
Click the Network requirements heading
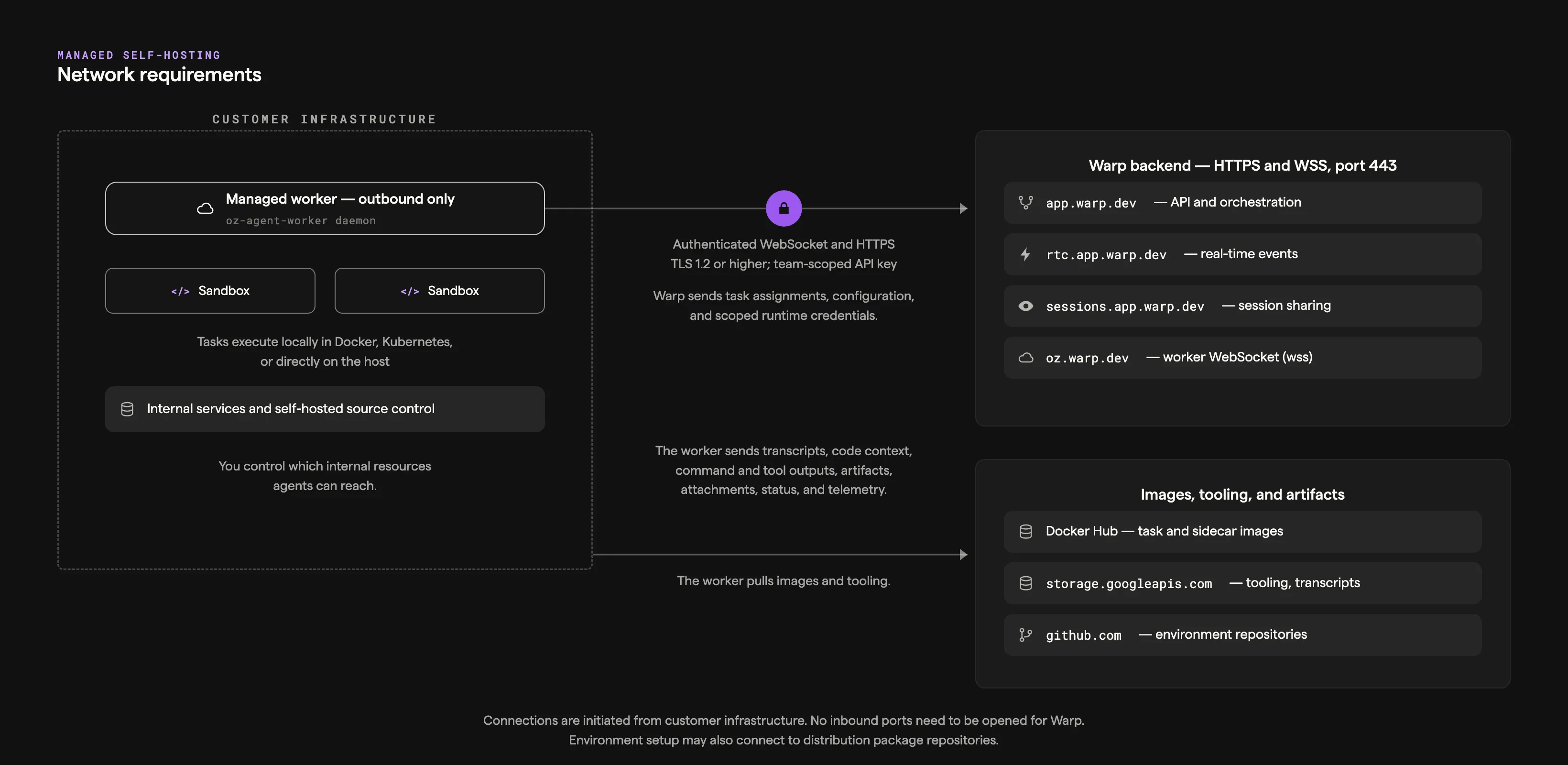[x=159, y=75]
